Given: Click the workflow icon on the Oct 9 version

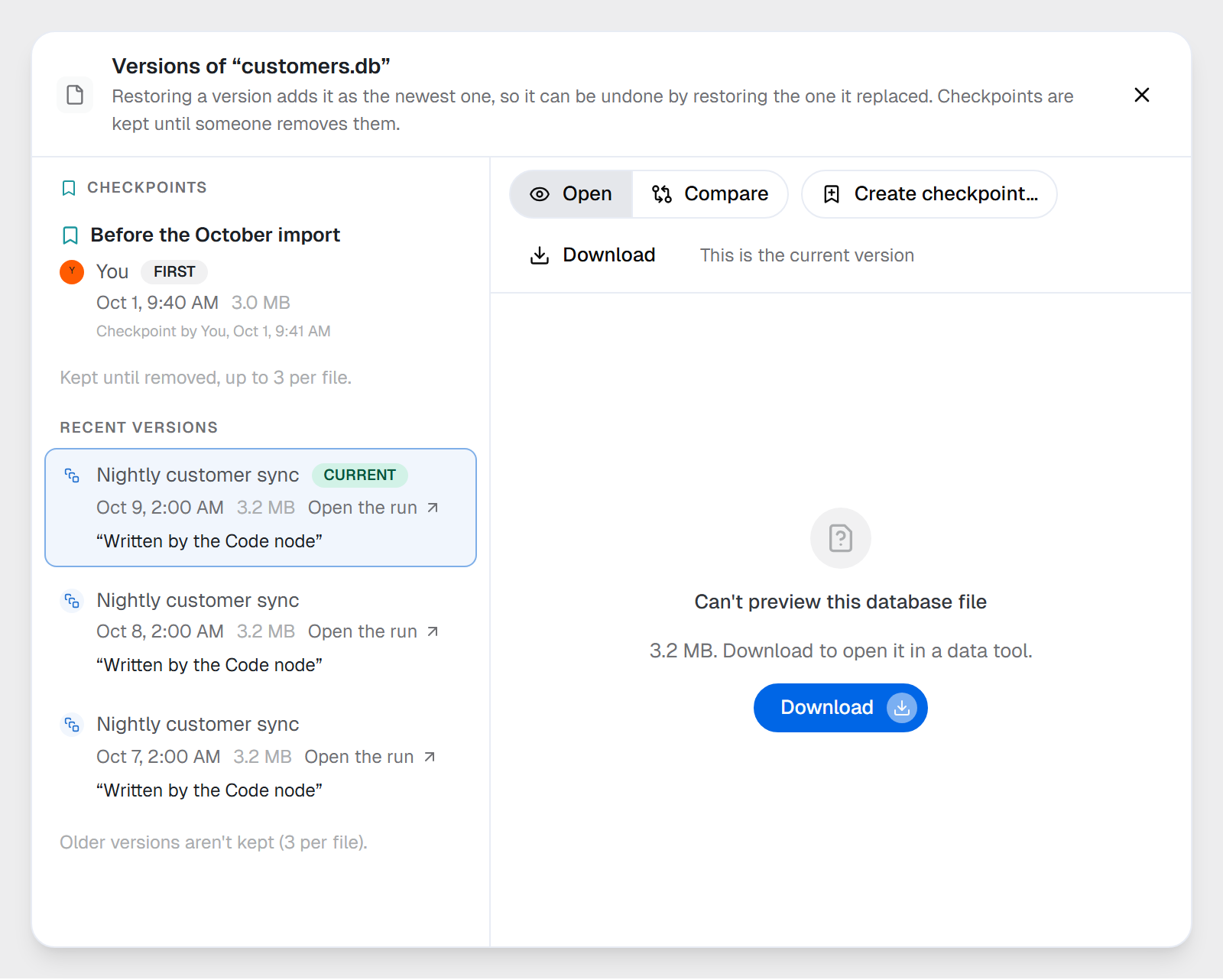Looking at the screenshot, I should click(x=72, y=475).
